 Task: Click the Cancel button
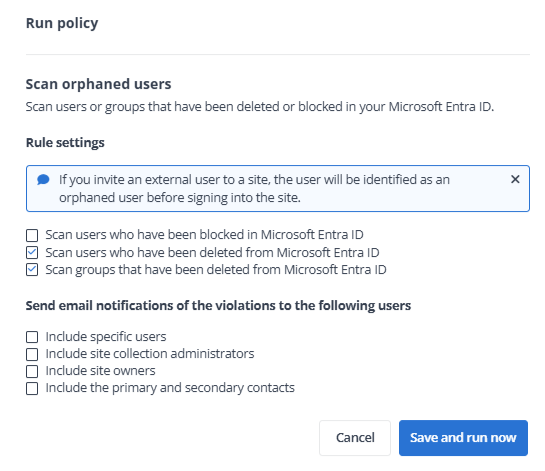click(355, 438)
